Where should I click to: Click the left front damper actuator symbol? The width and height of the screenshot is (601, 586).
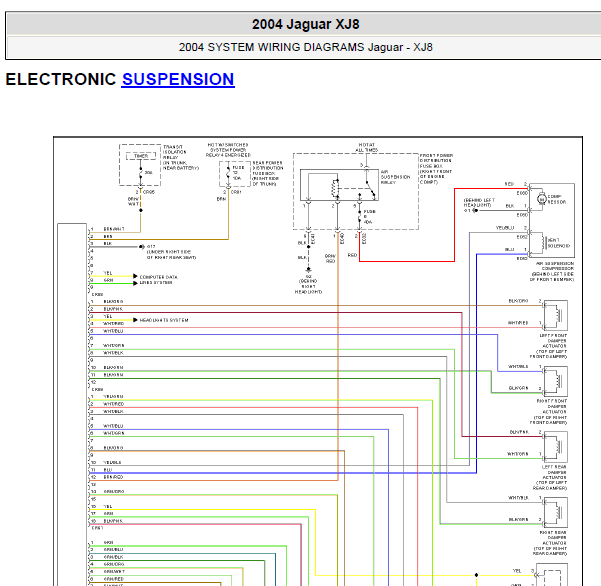(x=555, y=315)
